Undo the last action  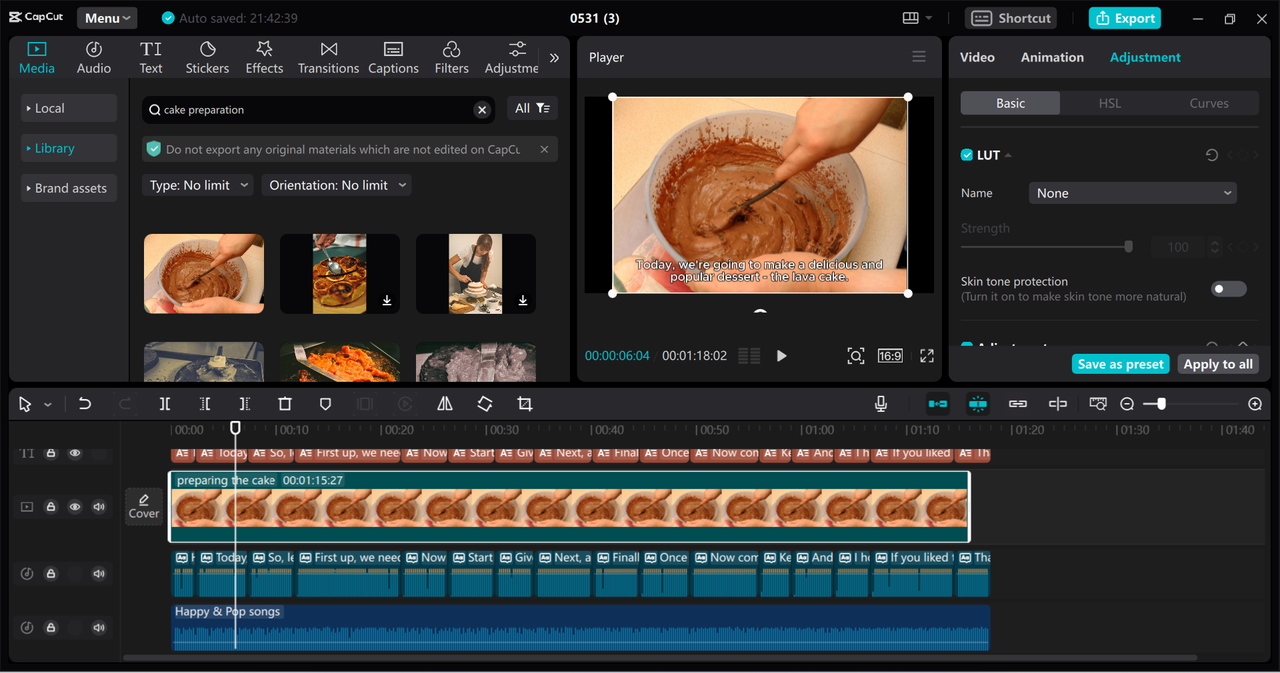85,404
